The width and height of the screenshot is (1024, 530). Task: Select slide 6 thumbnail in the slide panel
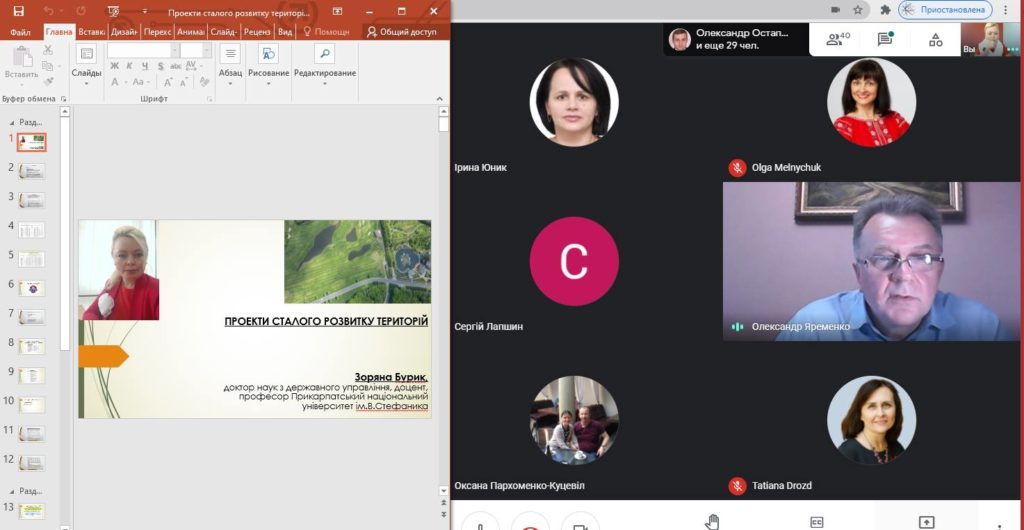31,288
